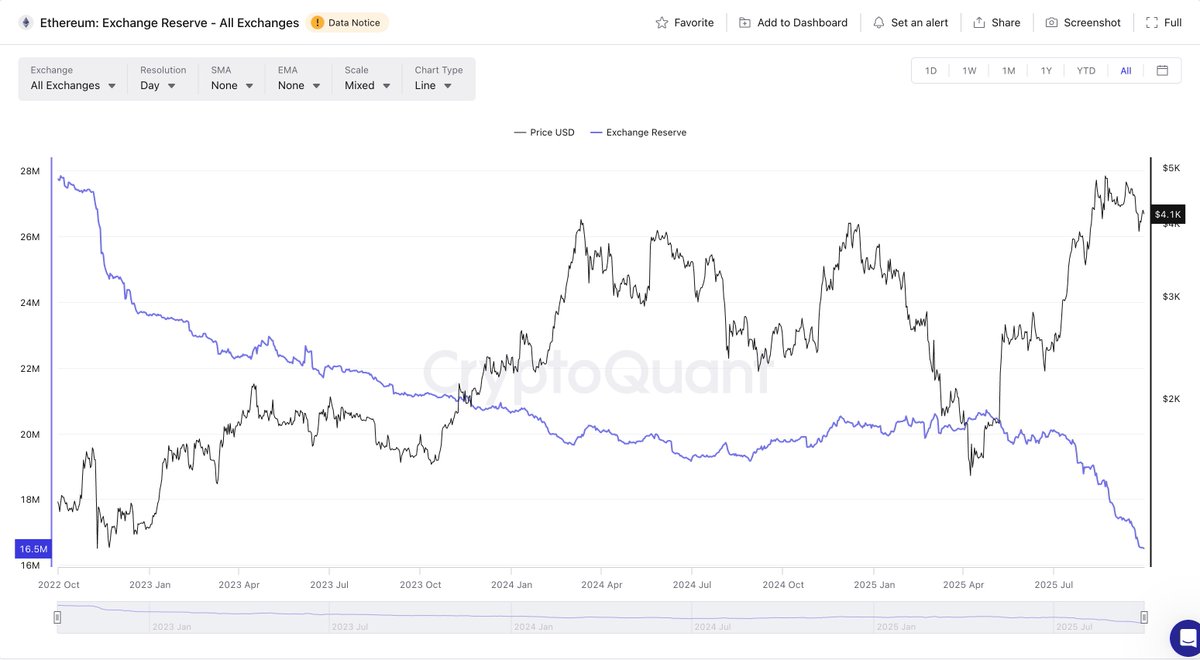Select the 1D time range
This screenshot has height=660, width=1200.
coord(931,71)
